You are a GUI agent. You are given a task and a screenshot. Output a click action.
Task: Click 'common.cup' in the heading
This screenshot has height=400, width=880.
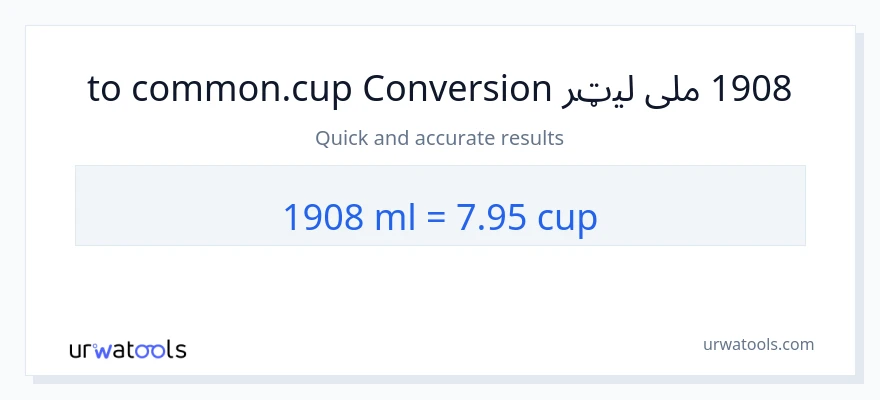(x=243, y=89)
